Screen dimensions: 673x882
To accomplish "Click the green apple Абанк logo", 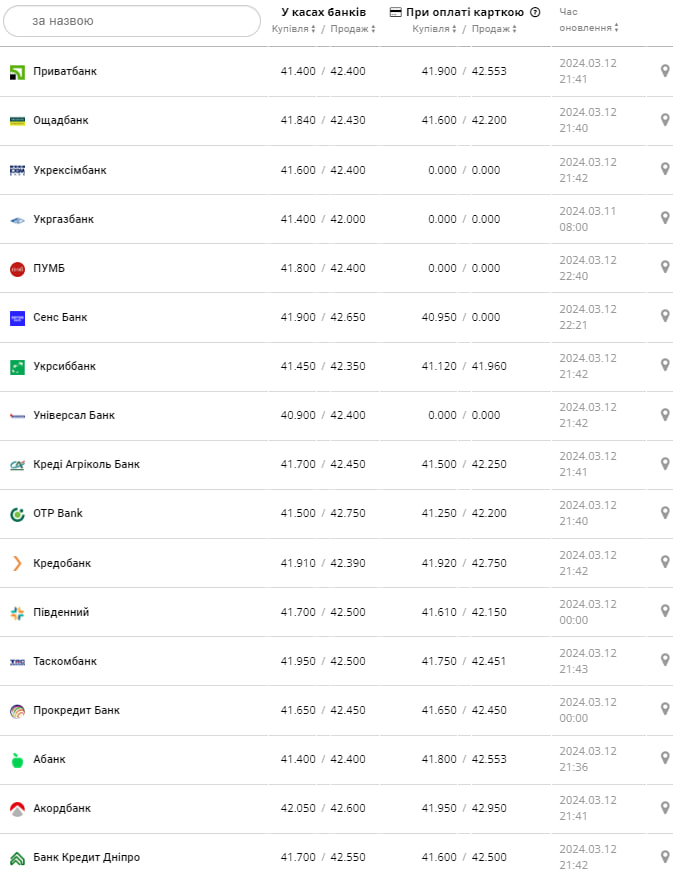I will tap(17, 760).
